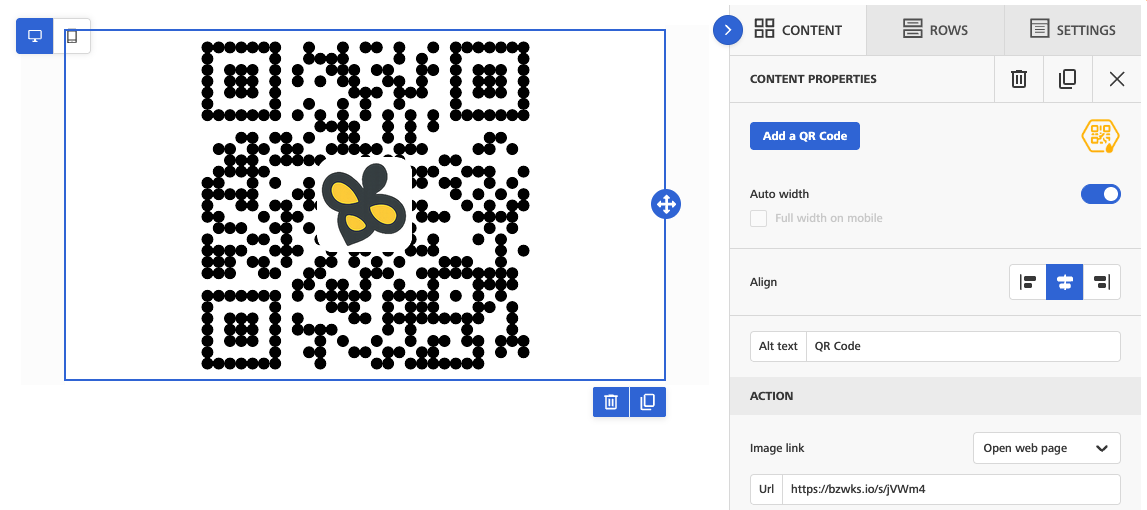Check Full width on mobile
Screen dimensions: 1147x510
tap(759, 218)
